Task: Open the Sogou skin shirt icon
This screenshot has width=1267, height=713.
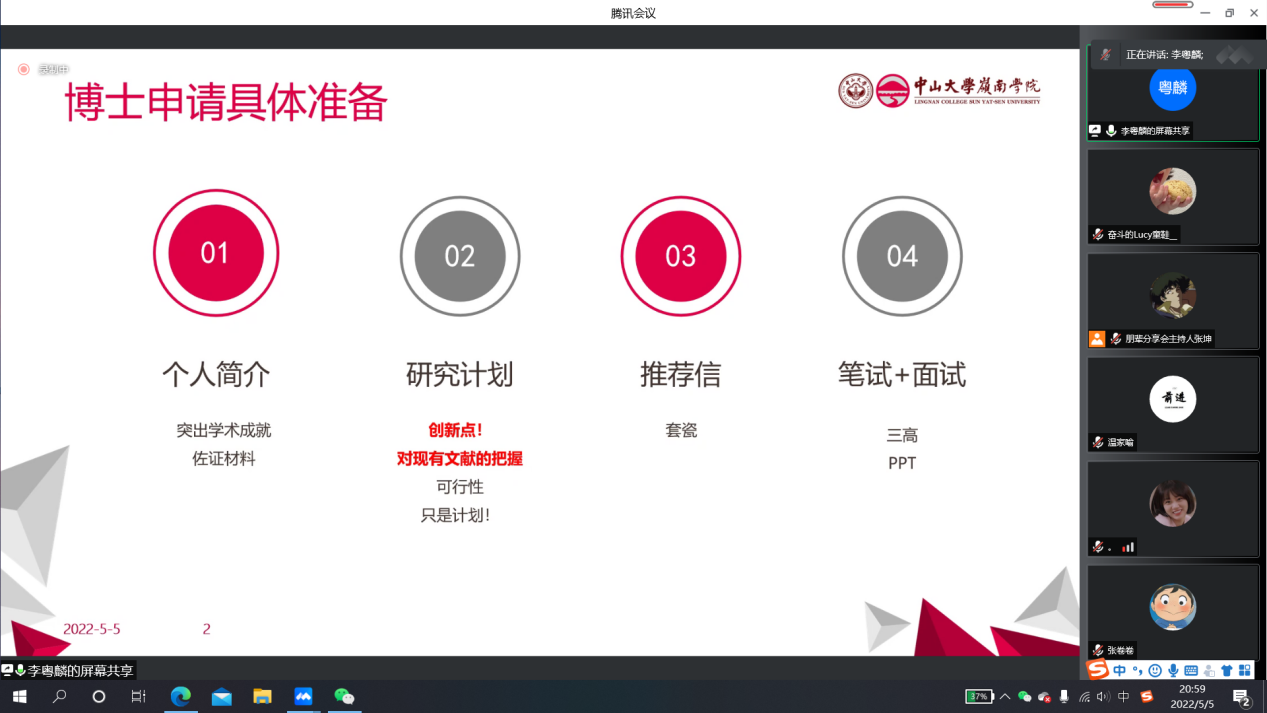Action: coord(1227,671)
